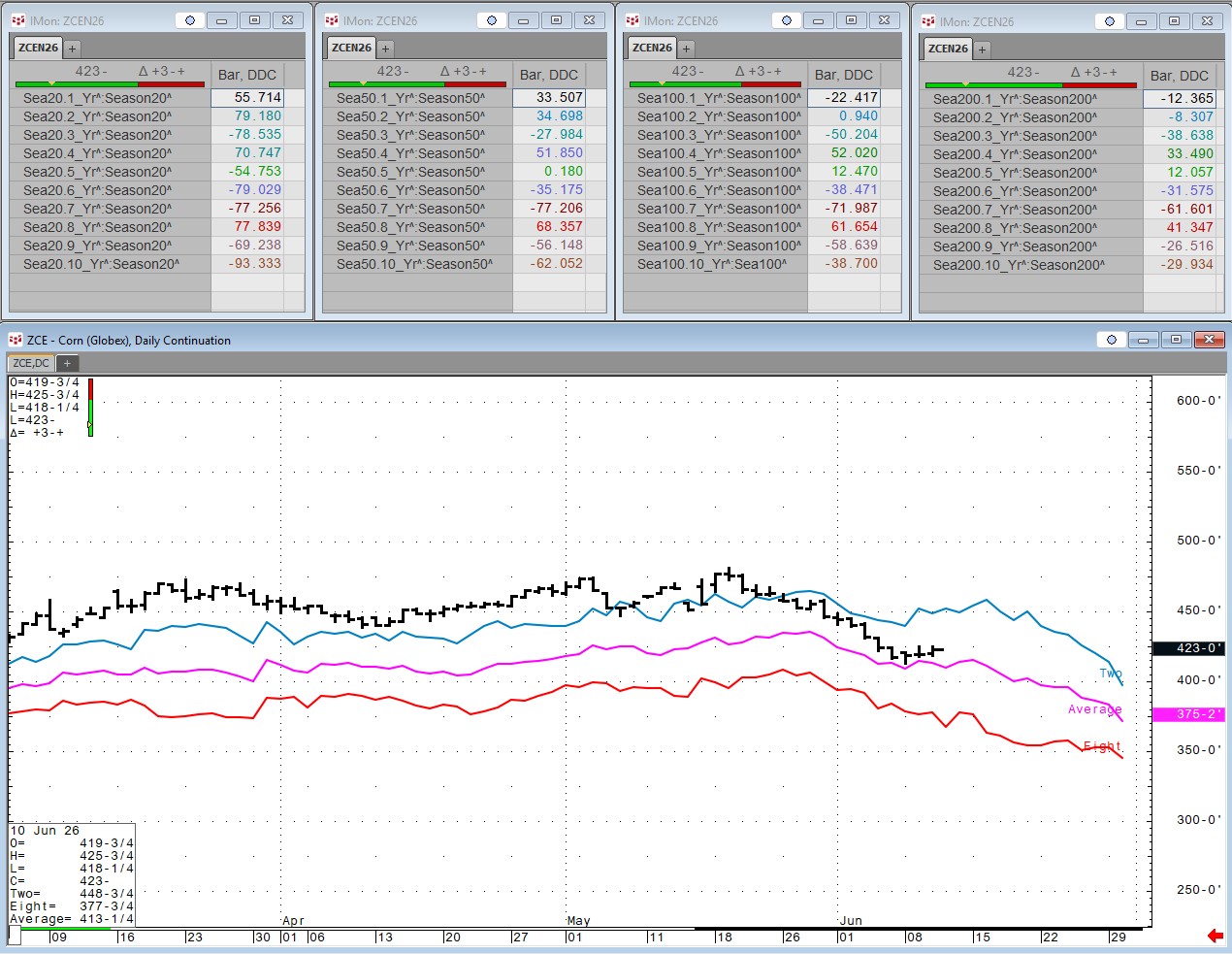Click row Sea200.6_Yr^:Season200^
The width and height of the screenshot is (1232, 954).
[1032, 191]
